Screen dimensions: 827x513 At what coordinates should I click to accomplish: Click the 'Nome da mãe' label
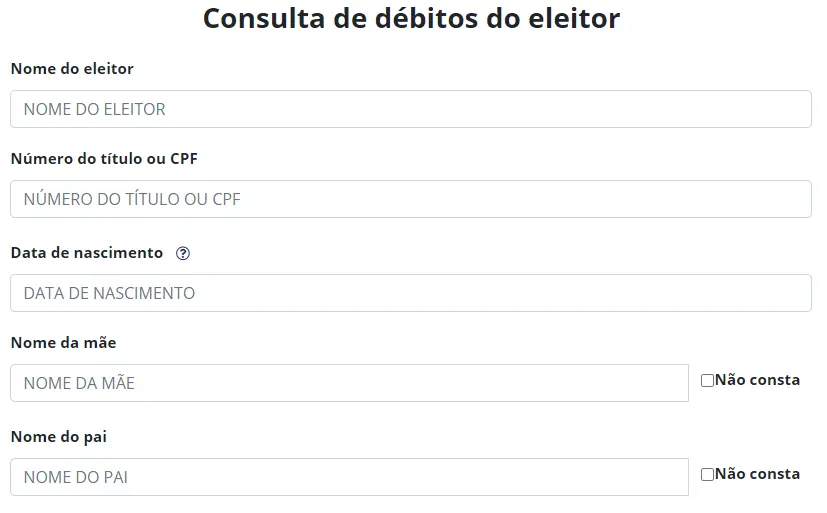[x=63, y=343]
